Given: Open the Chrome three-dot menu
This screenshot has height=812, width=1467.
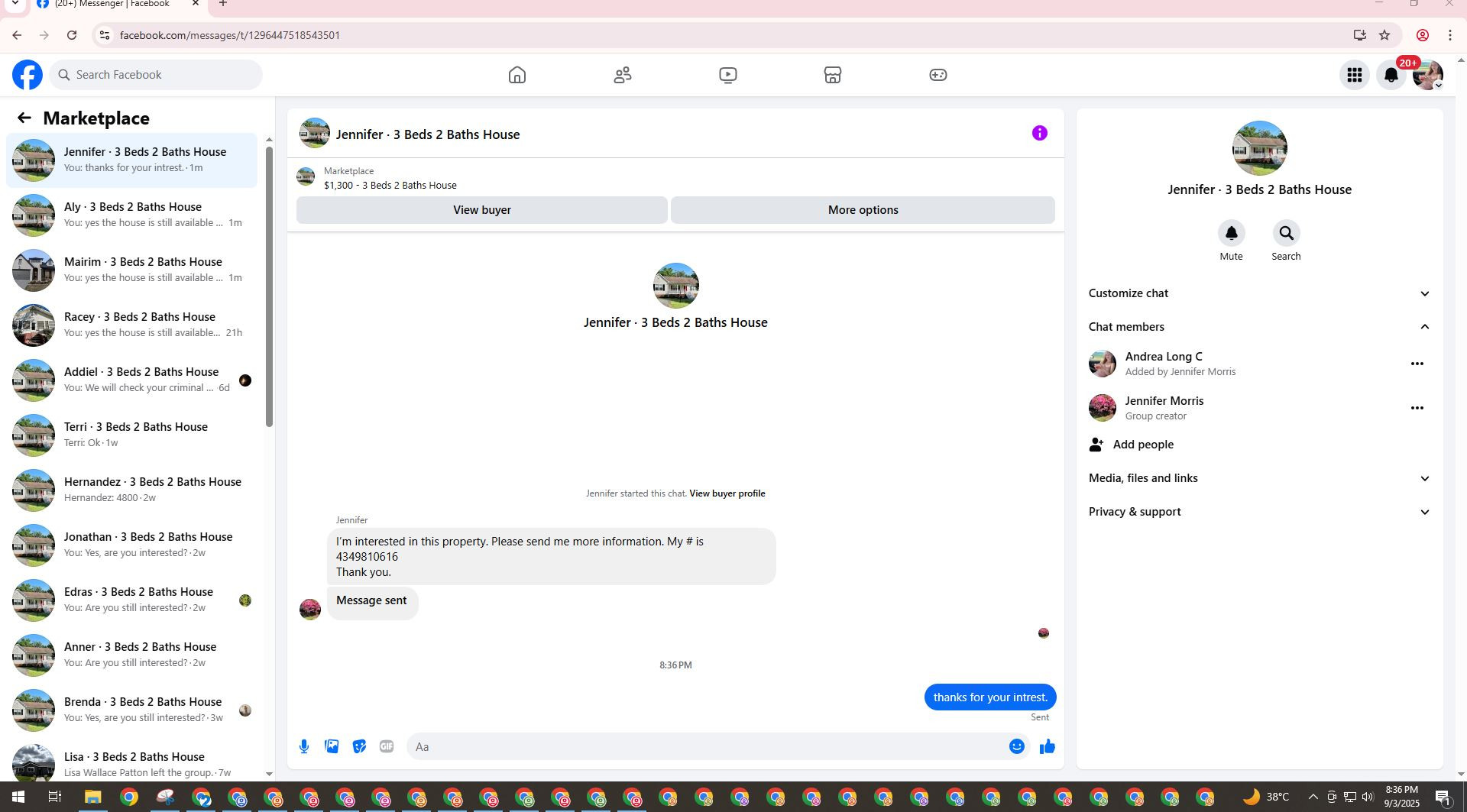Looking at the screenshot, I should pos(1450,35).
